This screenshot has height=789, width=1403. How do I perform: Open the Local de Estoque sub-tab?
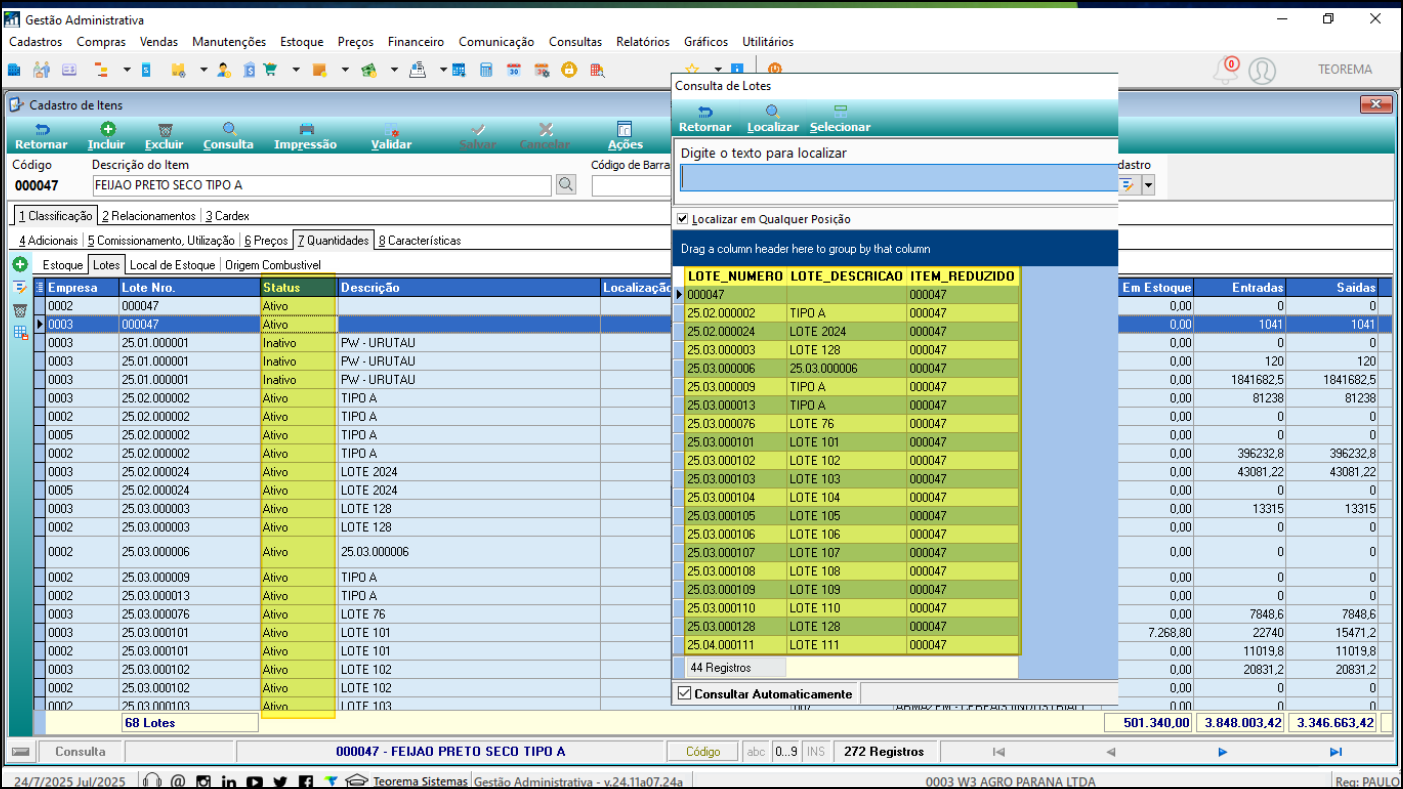tap(172, 265)
